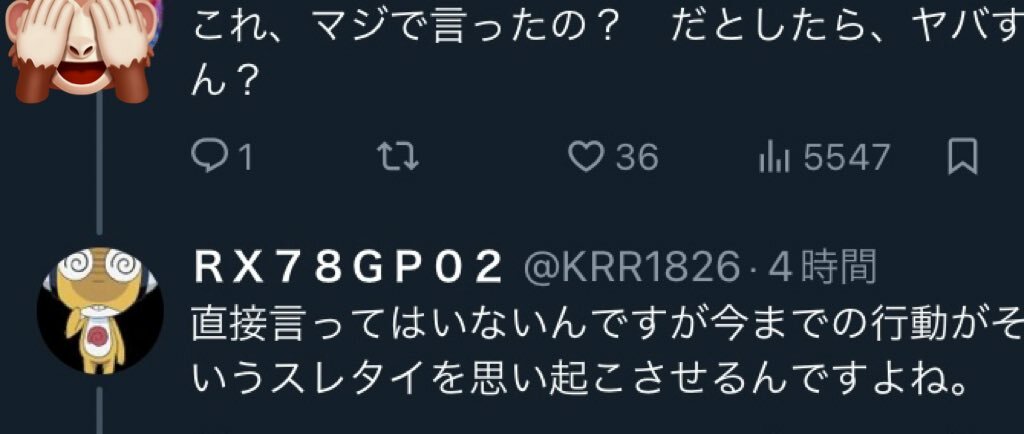Click the thread connector line between avatars
Image resolution: width=1024 pixels, height=434 pixels.
tap(100, 166)
